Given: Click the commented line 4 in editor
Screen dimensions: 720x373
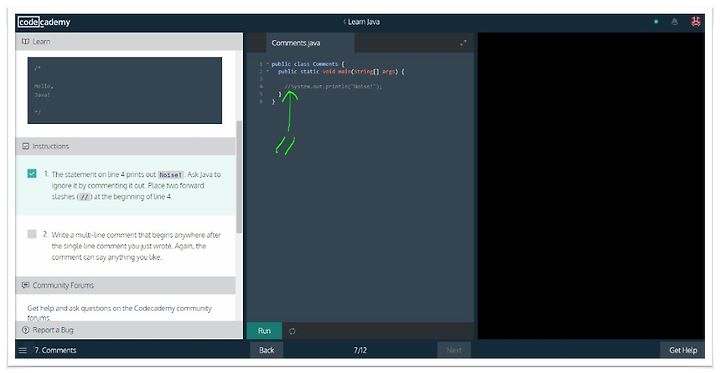Looking at the screenshot, I should [333, 86].
